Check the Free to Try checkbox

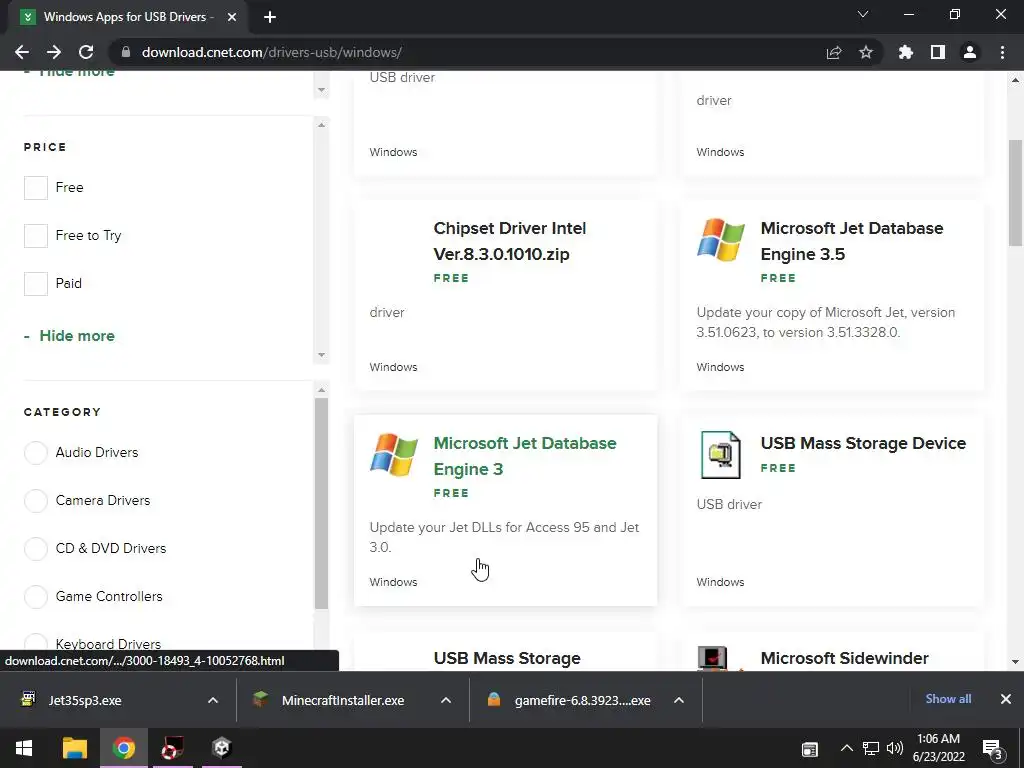pos(36,236)
